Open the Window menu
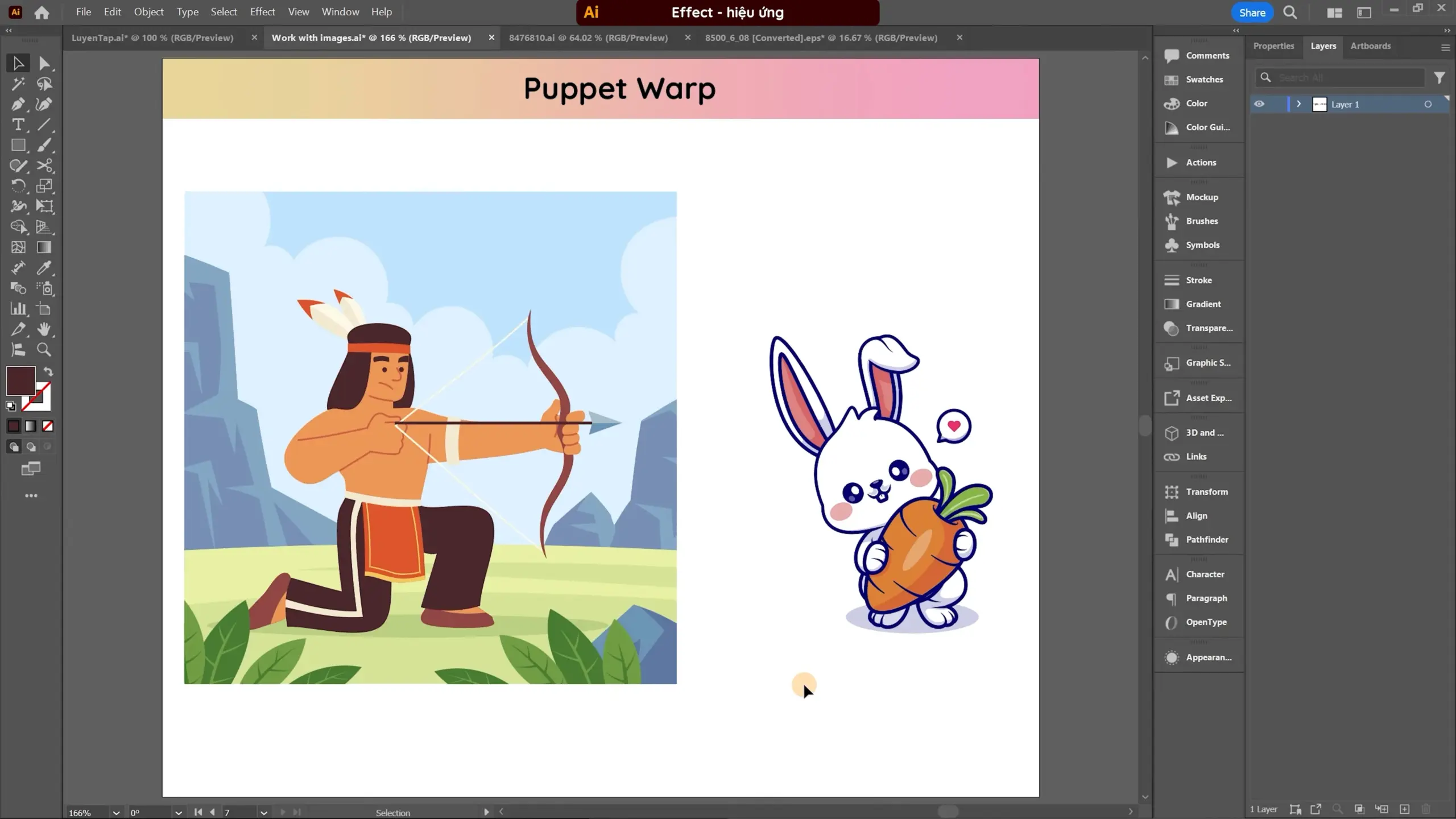 (x=340, y=12)
